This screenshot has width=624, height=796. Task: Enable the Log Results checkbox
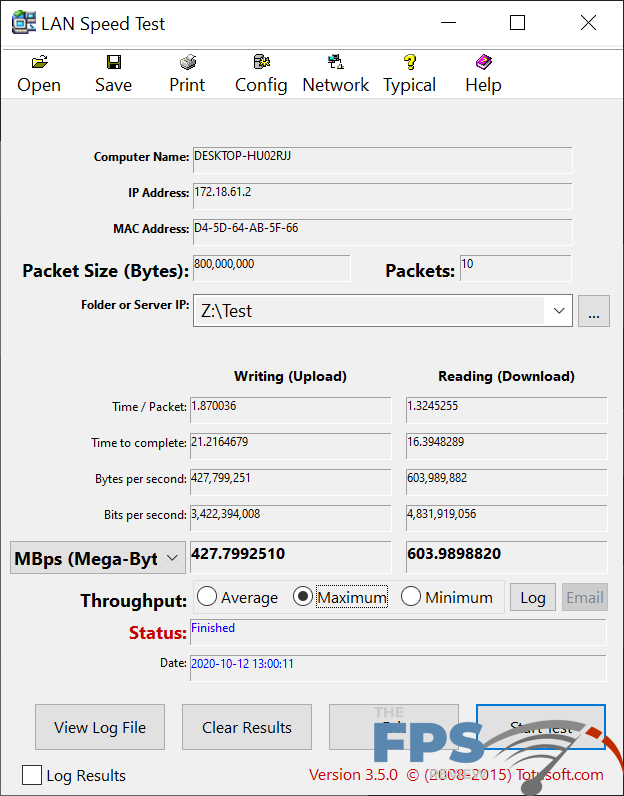[31, 775]
